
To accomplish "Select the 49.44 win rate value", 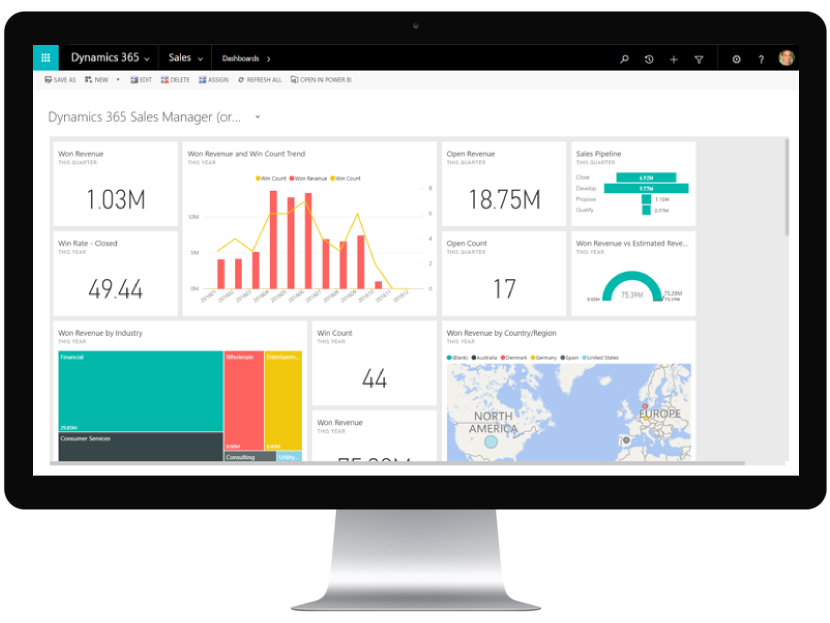I will [x=115, y=289].
